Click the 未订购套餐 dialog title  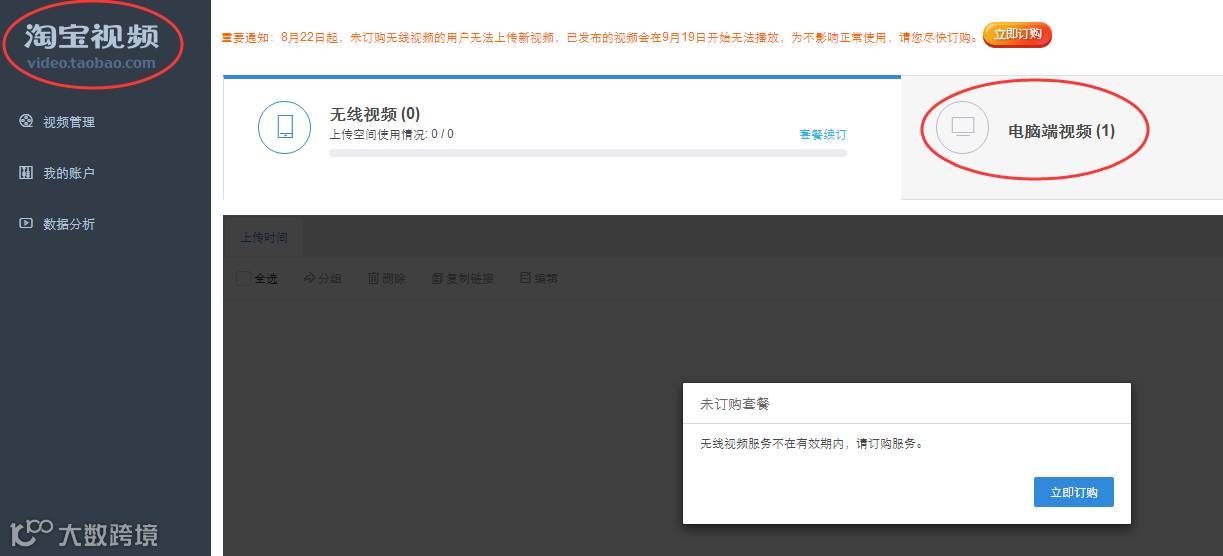735,404
